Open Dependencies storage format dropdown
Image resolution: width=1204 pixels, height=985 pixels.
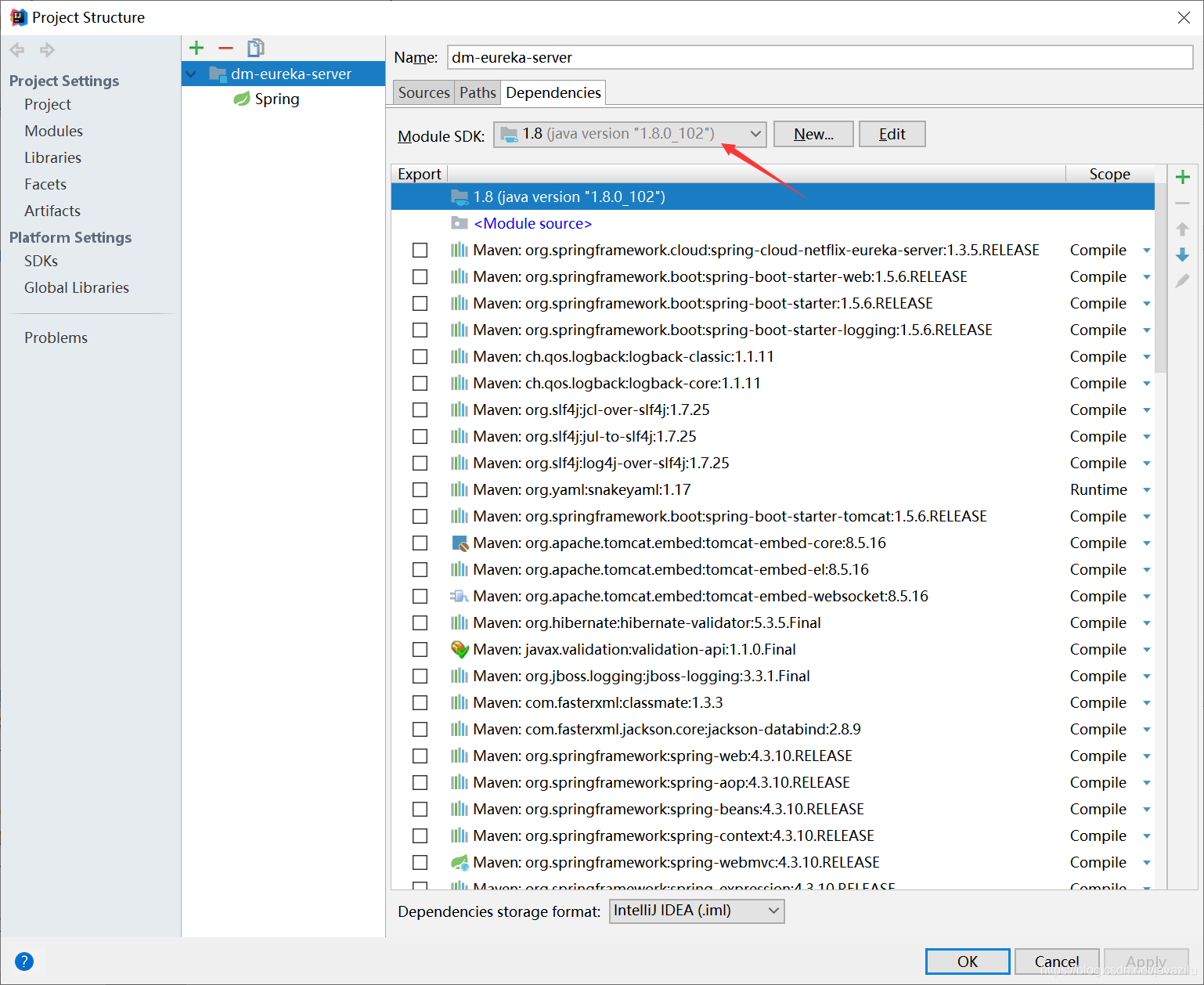click(697, 911)
